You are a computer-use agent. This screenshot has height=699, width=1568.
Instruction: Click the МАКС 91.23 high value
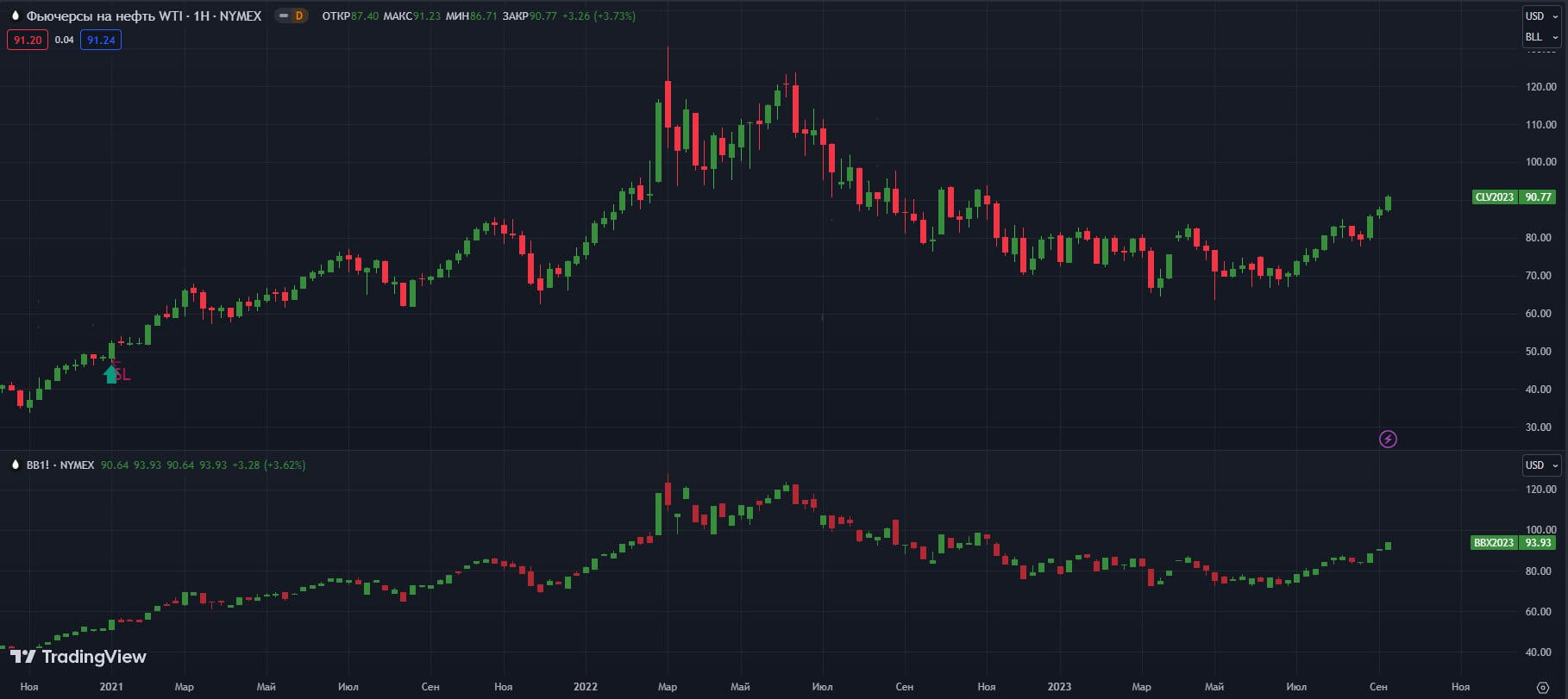coord(412,16)
